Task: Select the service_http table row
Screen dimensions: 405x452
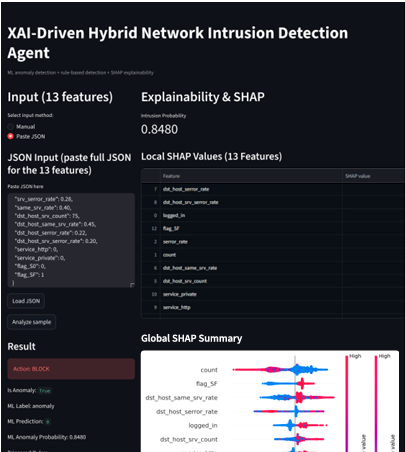Action: [x=273, y=307]
